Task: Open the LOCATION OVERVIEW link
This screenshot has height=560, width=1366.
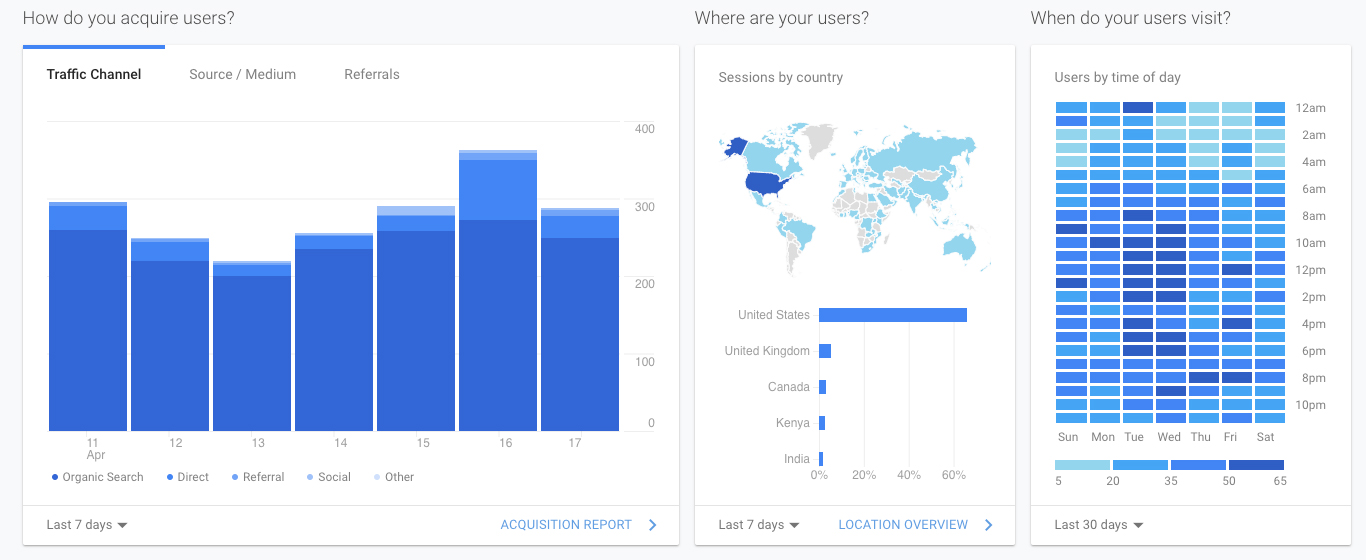Action: point(903,525)
